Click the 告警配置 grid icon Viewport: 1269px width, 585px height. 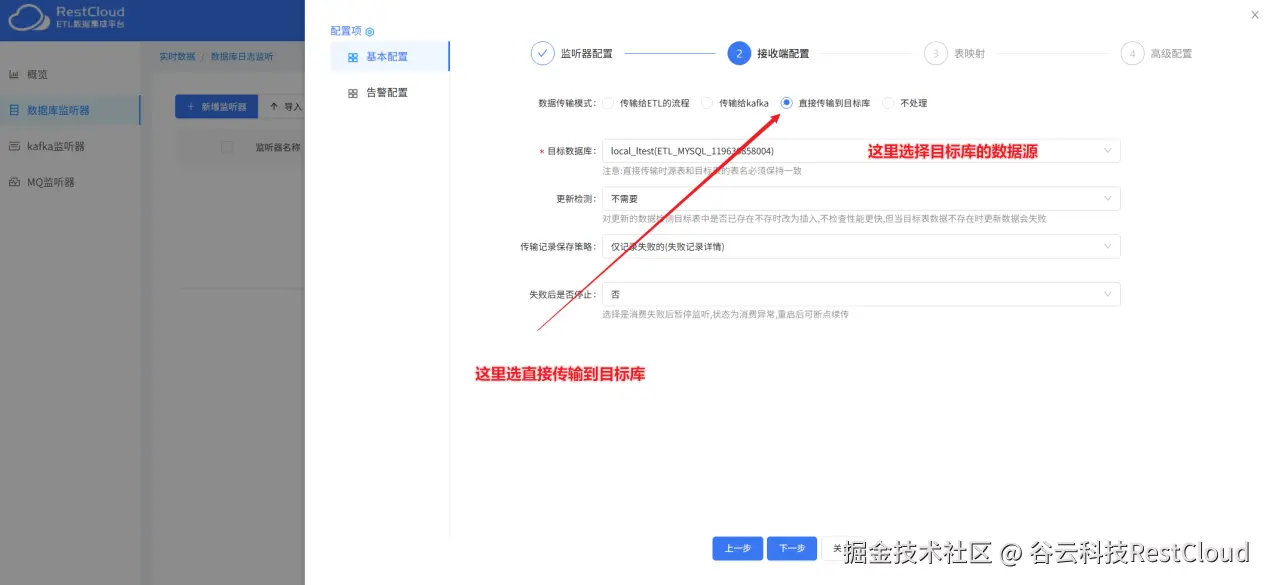[x=352, y=93]
